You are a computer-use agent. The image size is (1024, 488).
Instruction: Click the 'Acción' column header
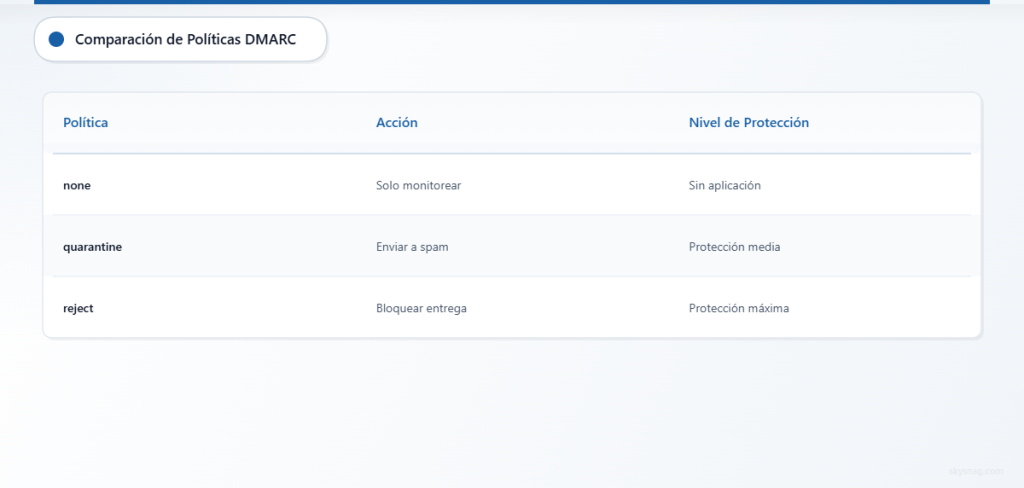click(x=396, y=122)
